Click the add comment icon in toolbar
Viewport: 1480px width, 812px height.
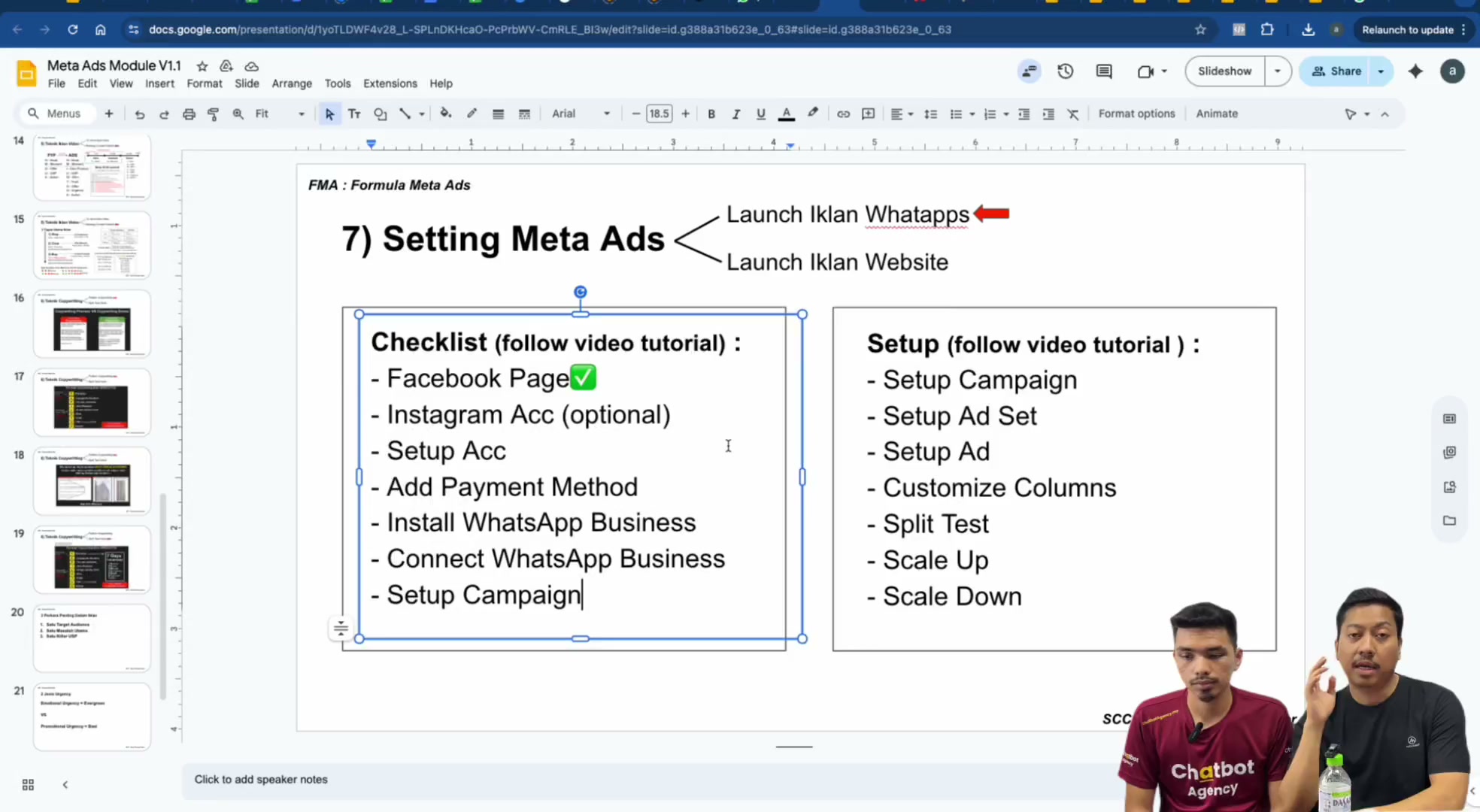(x=868, y=114)
